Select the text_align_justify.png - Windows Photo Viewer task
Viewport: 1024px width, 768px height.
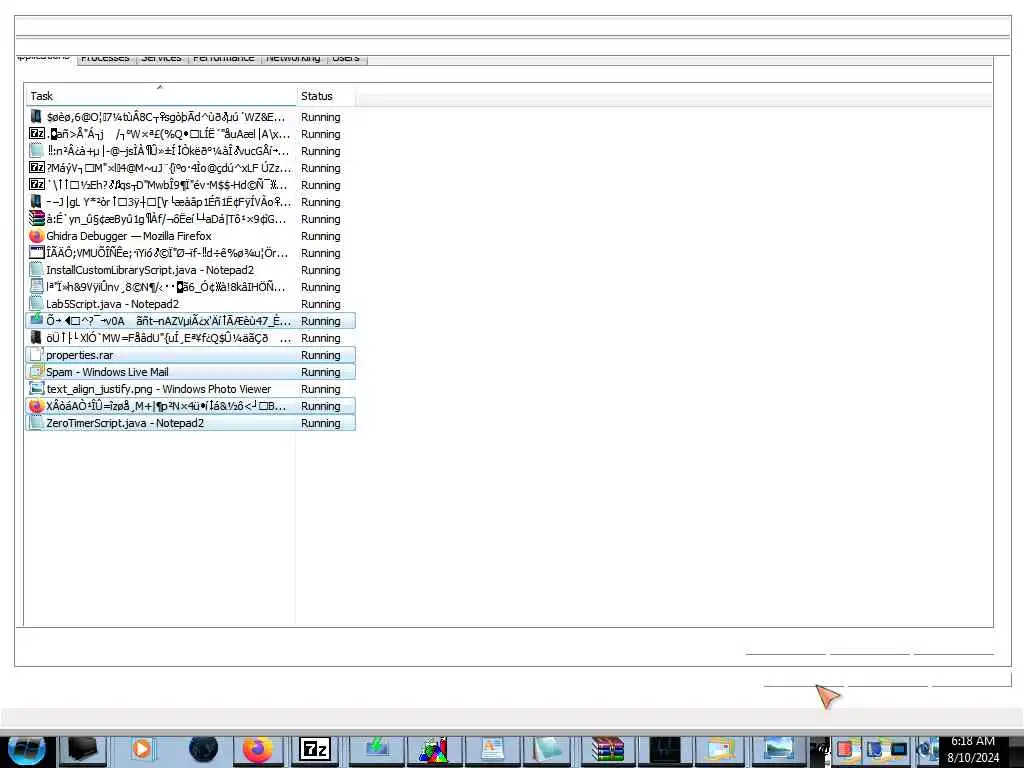(x=191, y=389)
